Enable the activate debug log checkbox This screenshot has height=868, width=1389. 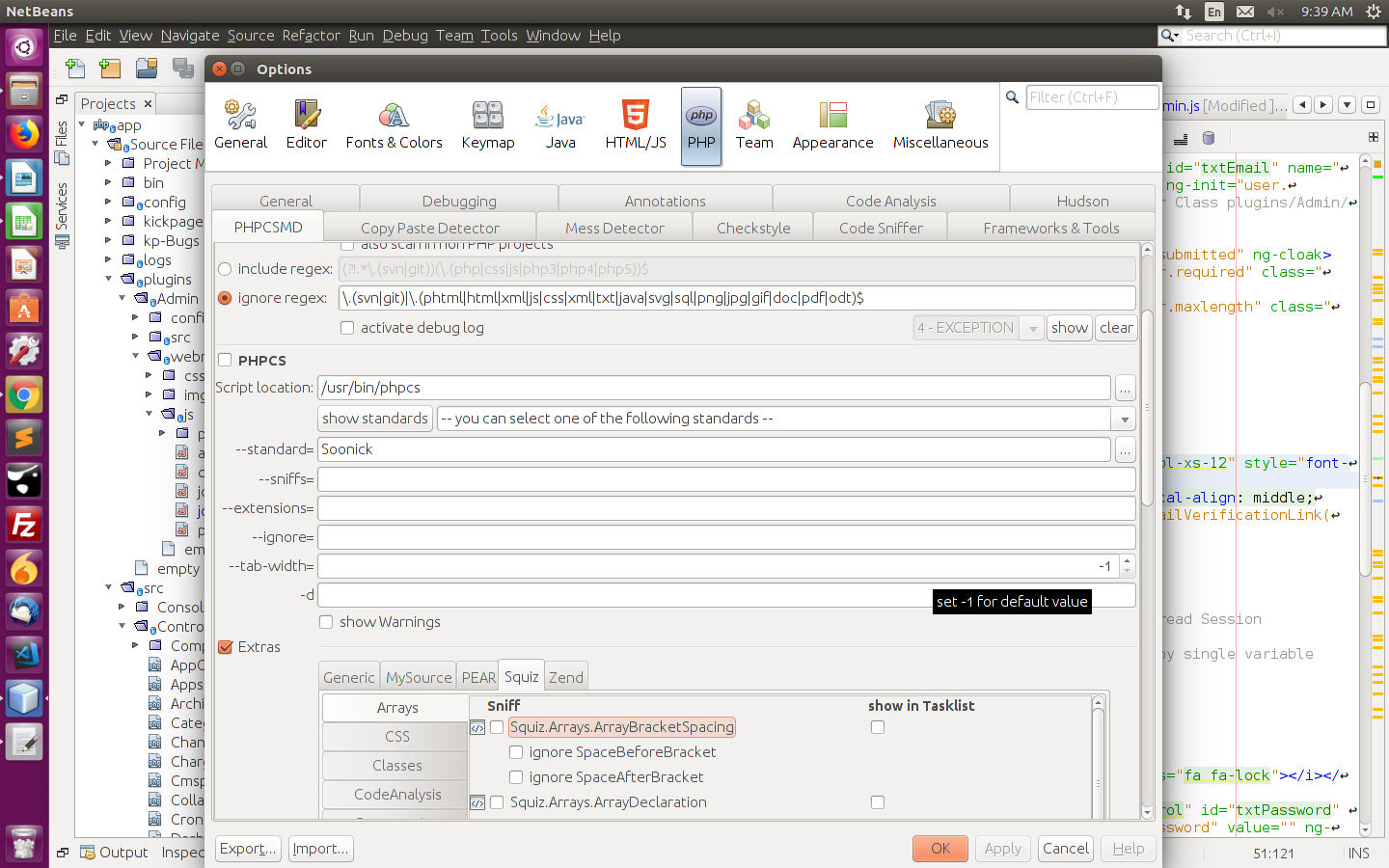[347, 328]
